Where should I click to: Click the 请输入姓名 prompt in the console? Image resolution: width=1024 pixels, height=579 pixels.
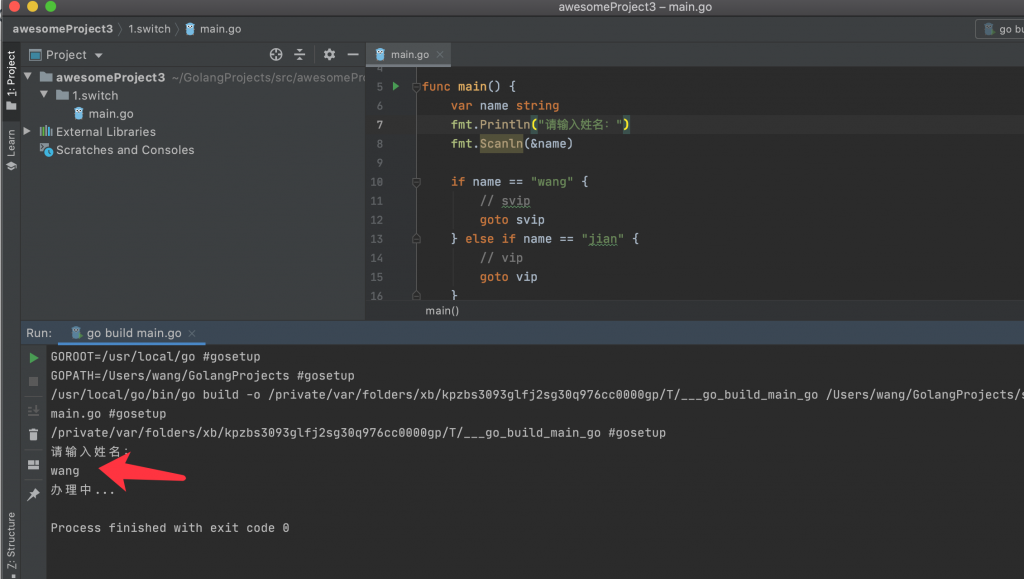click(90, 452)
